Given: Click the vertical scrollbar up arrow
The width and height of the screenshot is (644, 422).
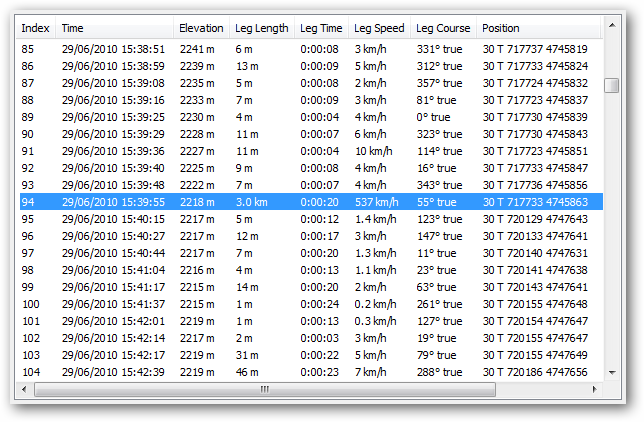Looking at the screenshot, I should click(x=612, y=26).
